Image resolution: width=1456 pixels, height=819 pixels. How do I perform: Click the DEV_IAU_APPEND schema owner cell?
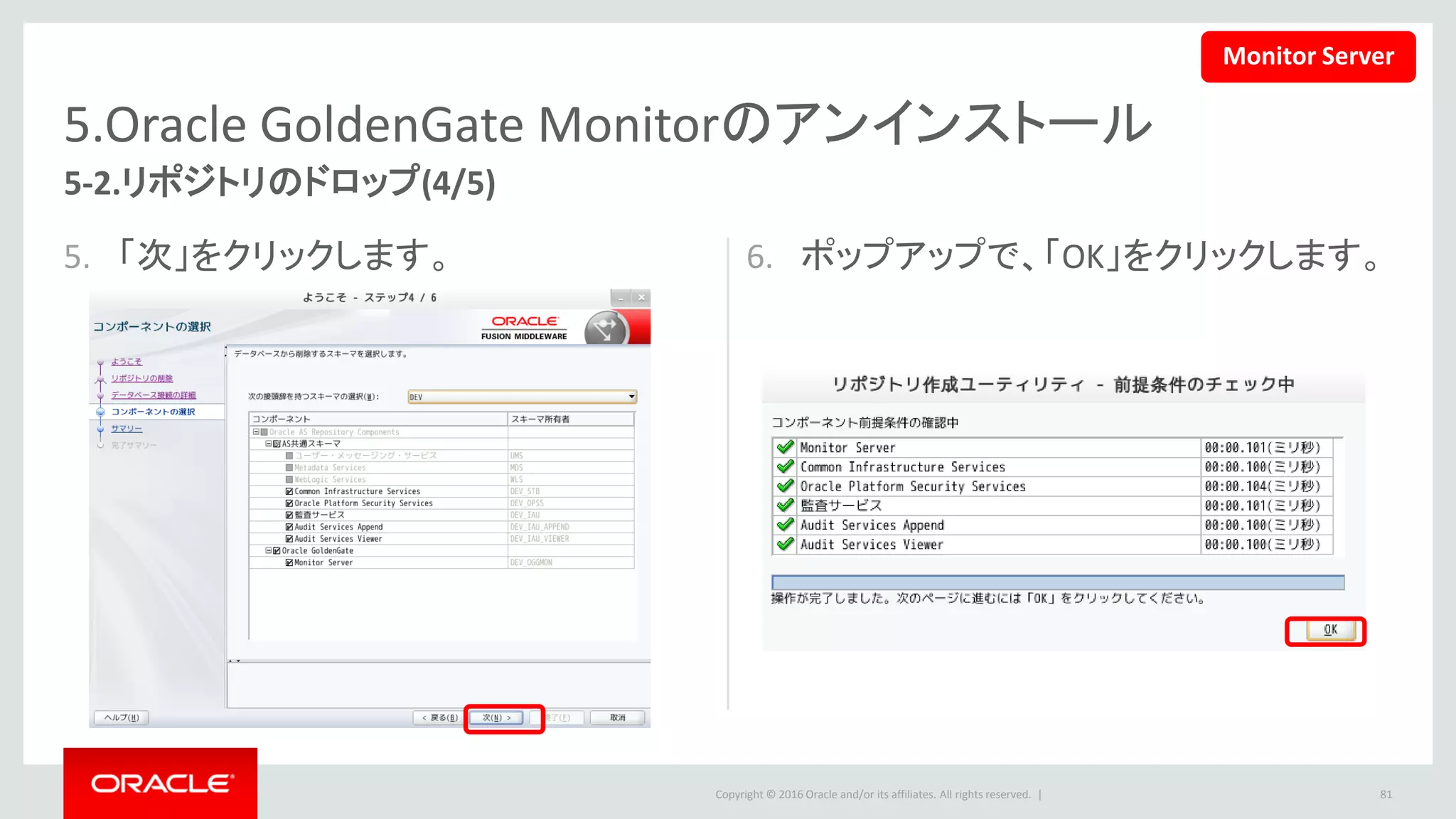click(x=571, y=527)
